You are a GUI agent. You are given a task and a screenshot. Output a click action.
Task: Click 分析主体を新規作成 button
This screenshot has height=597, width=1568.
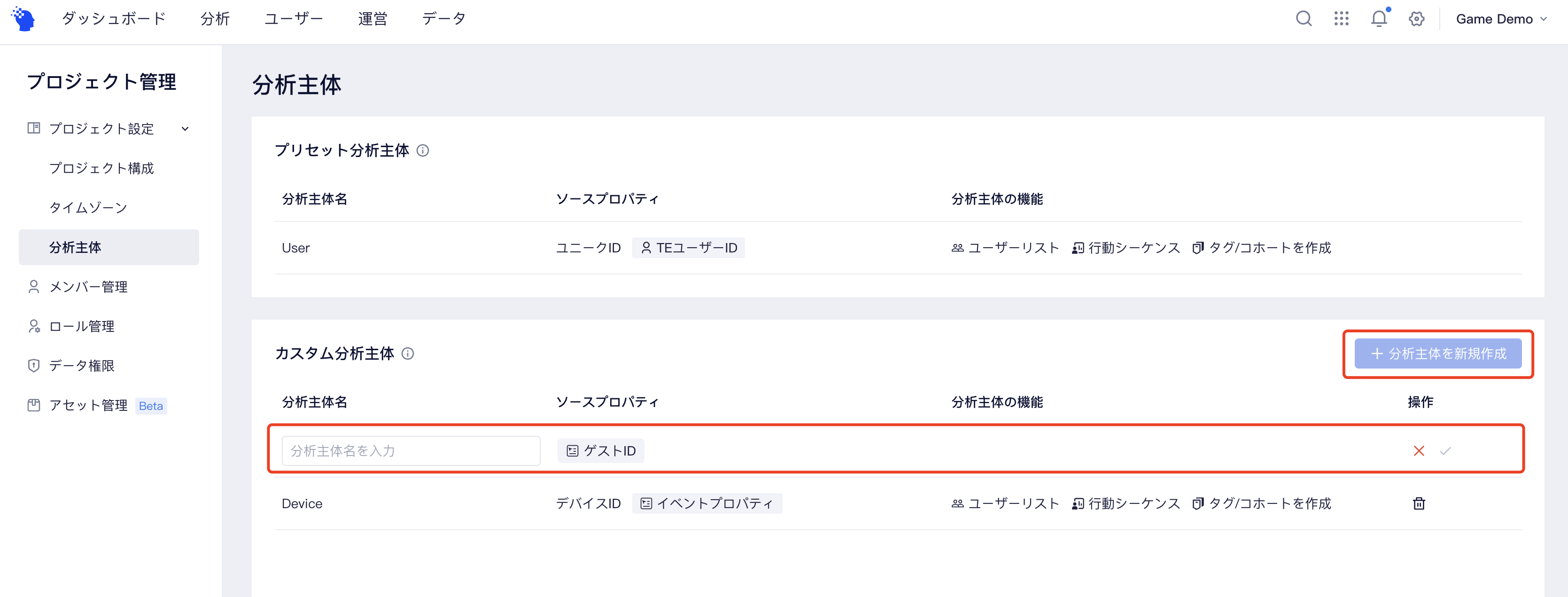(1438, 353)
